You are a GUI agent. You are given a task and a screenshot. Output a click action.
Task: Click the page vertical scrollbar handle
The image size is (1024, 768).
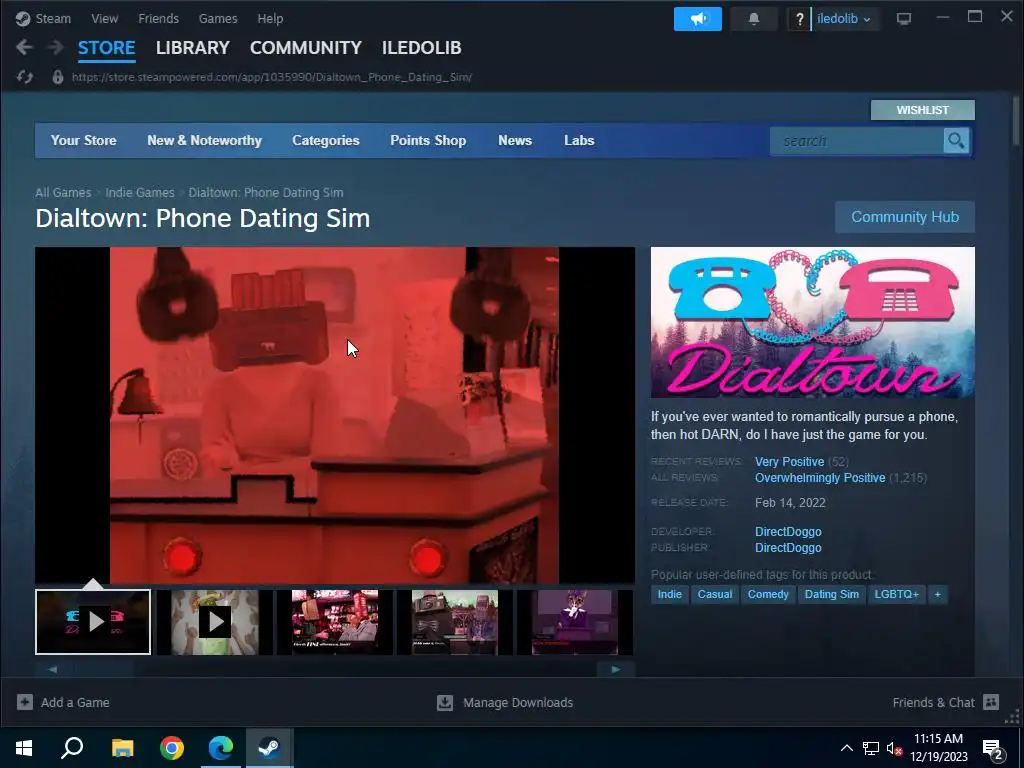coord(1016,121)
